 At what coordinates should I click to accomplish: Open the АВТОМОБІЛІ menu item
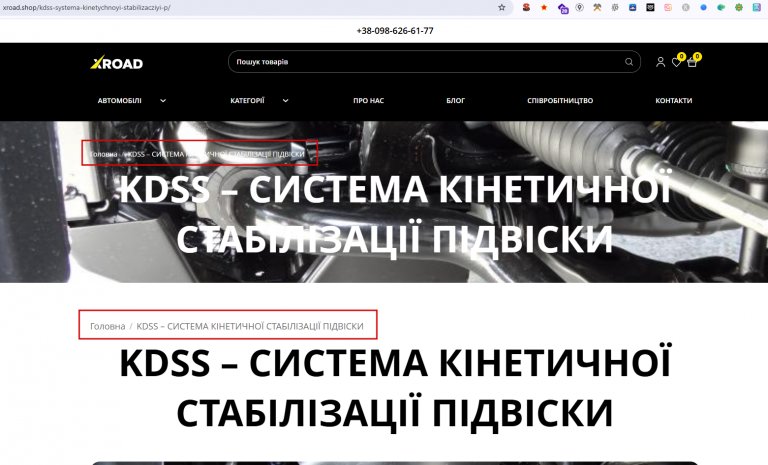pos(120,100)
